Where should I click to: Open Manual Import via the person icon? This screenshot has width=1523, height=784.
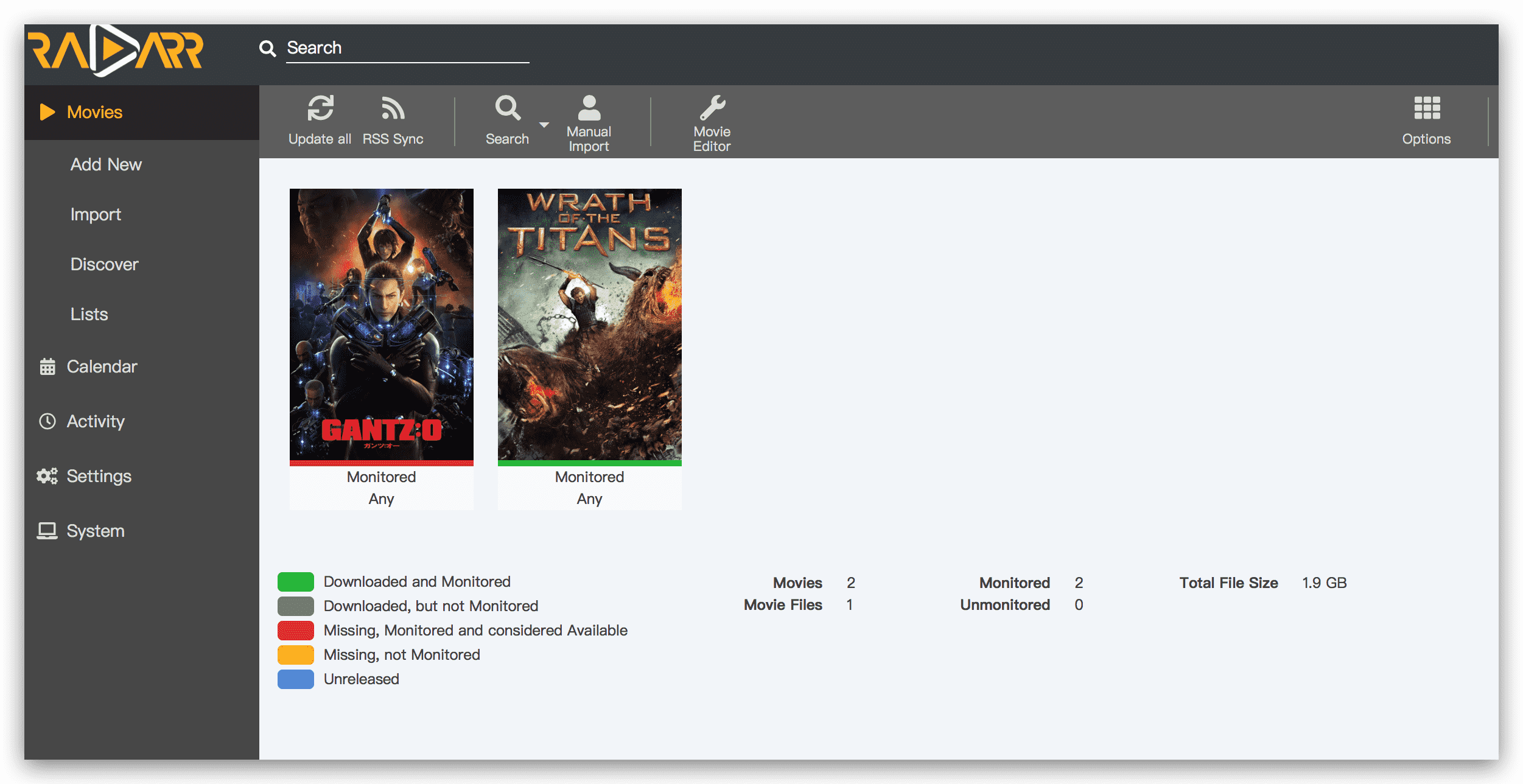[589, 108]
